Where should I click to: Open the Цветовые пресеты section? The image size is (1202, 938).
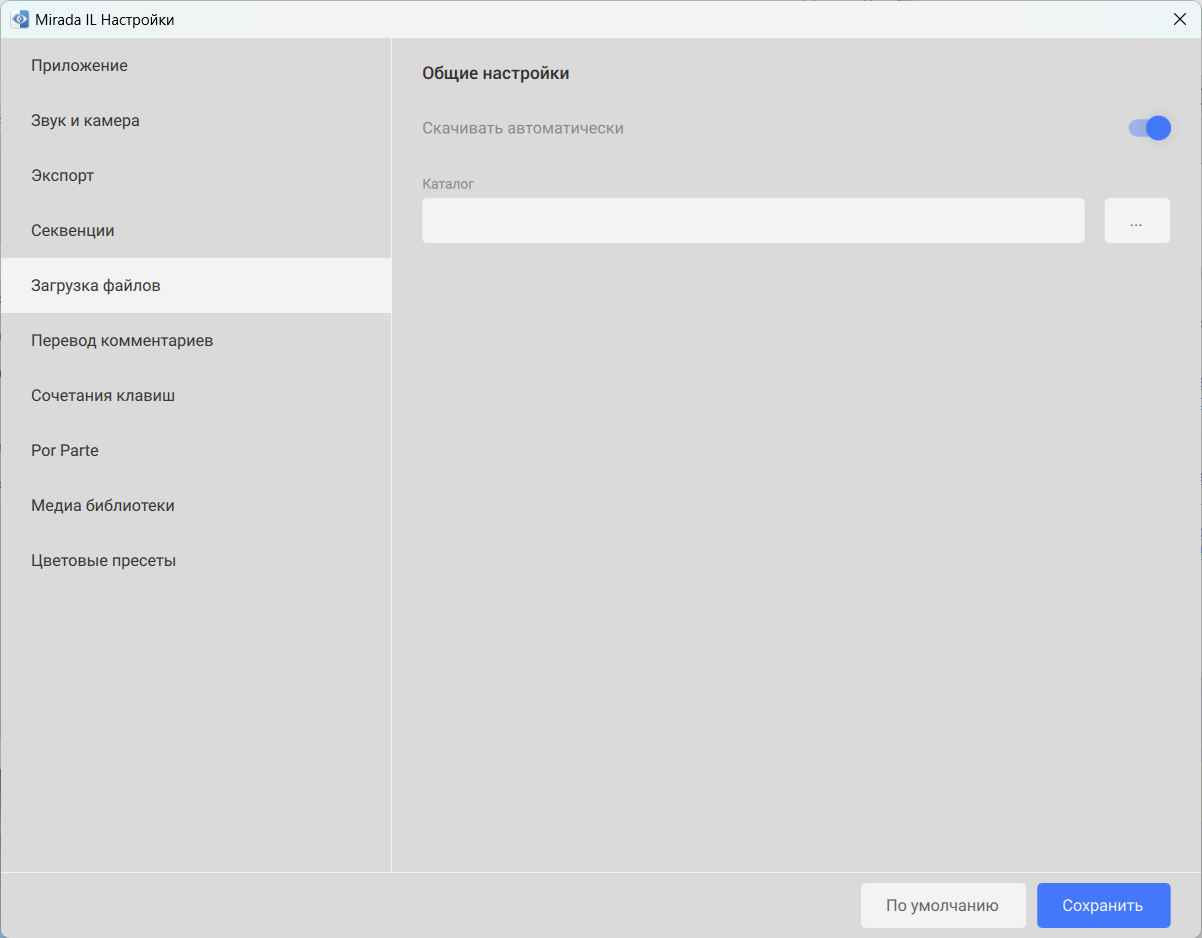pos(196,561)
